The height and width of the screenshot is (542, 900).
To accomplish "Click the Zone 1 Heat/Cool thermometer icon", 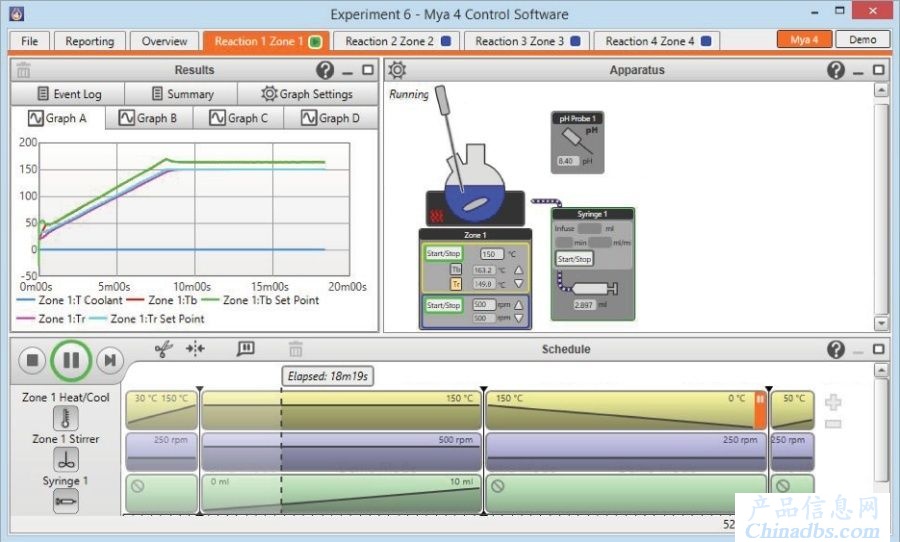I will pyautogui.click(x=65, y=418).
